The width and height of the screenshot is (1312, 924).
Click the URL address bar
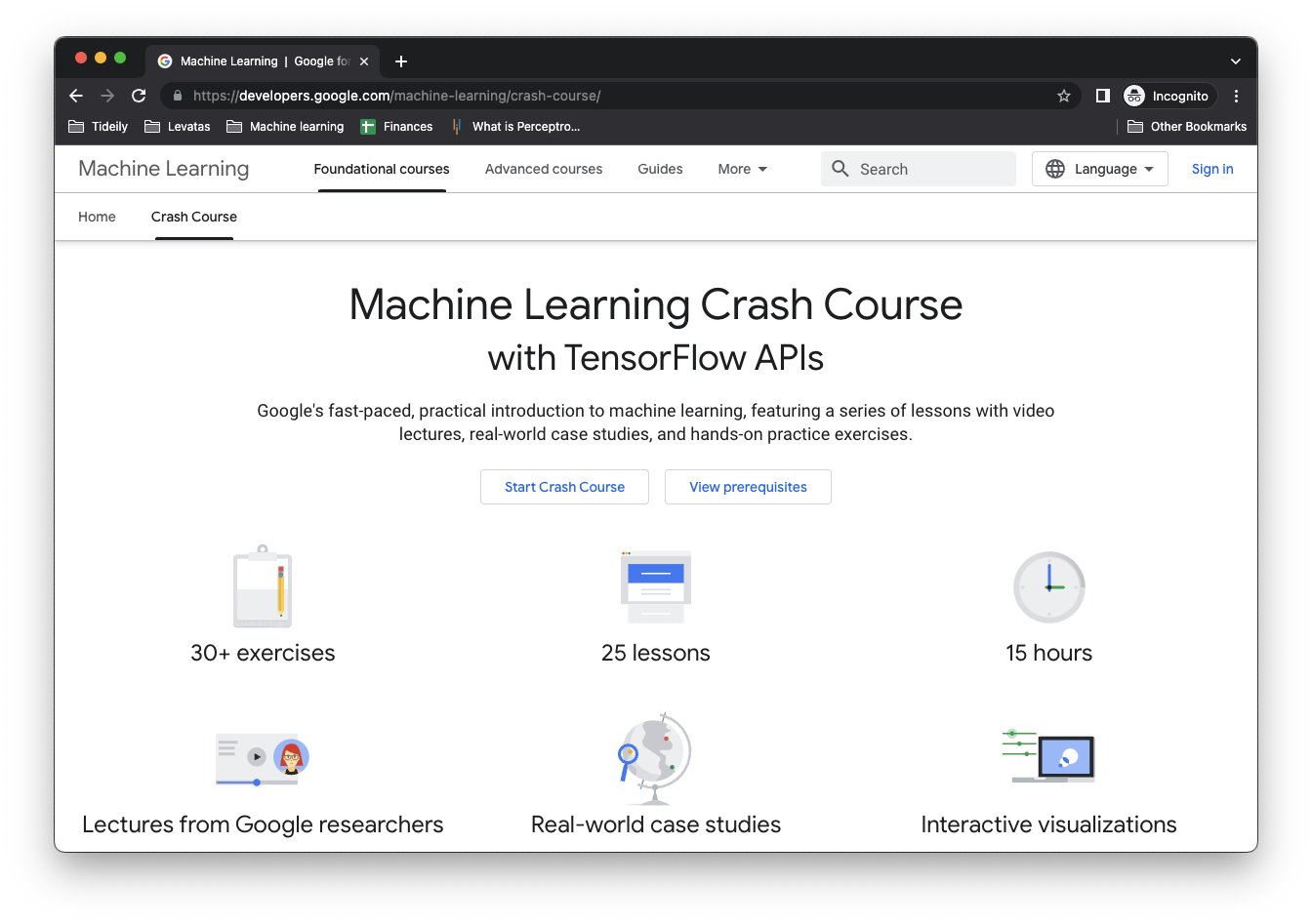point(620,96)
